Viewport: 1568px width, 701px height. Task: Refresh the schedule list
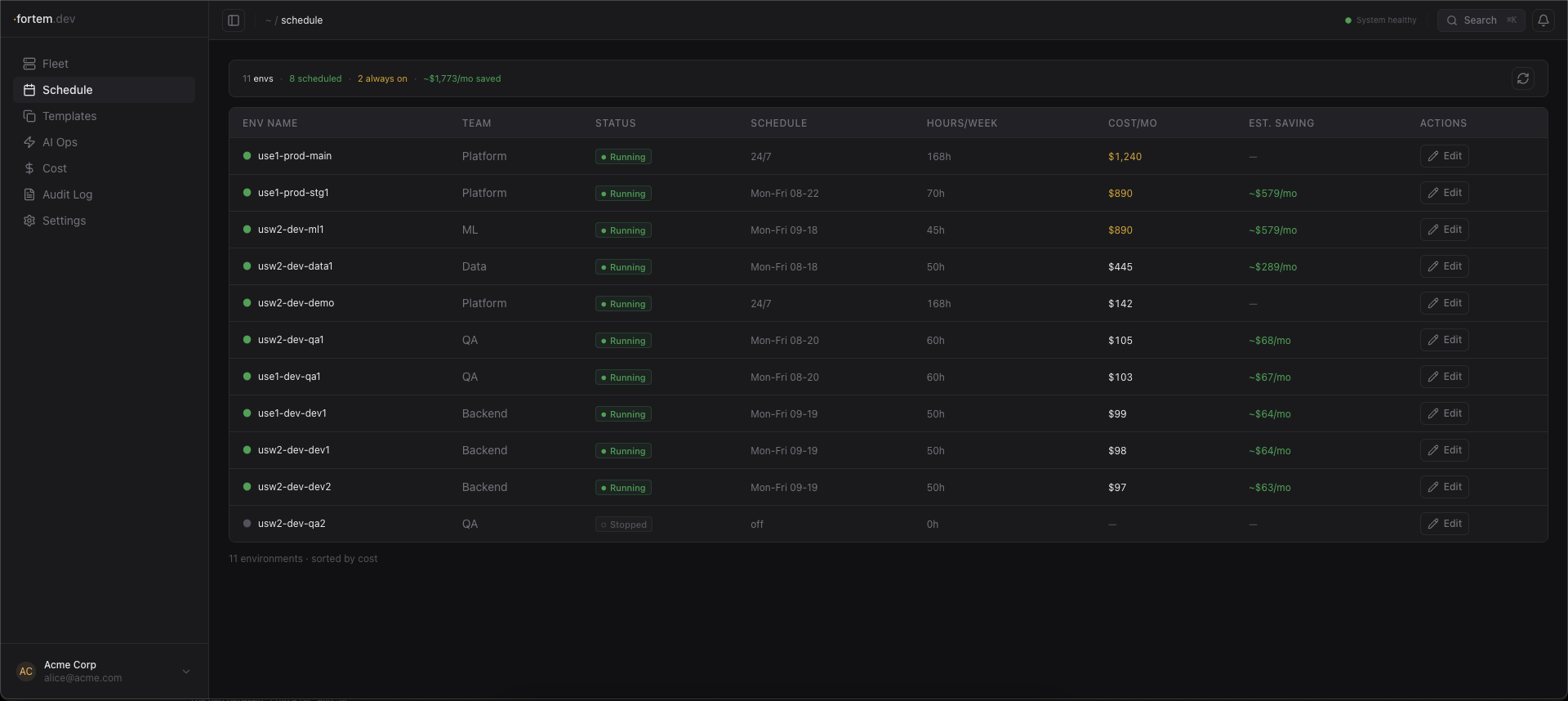[1522, 78]
